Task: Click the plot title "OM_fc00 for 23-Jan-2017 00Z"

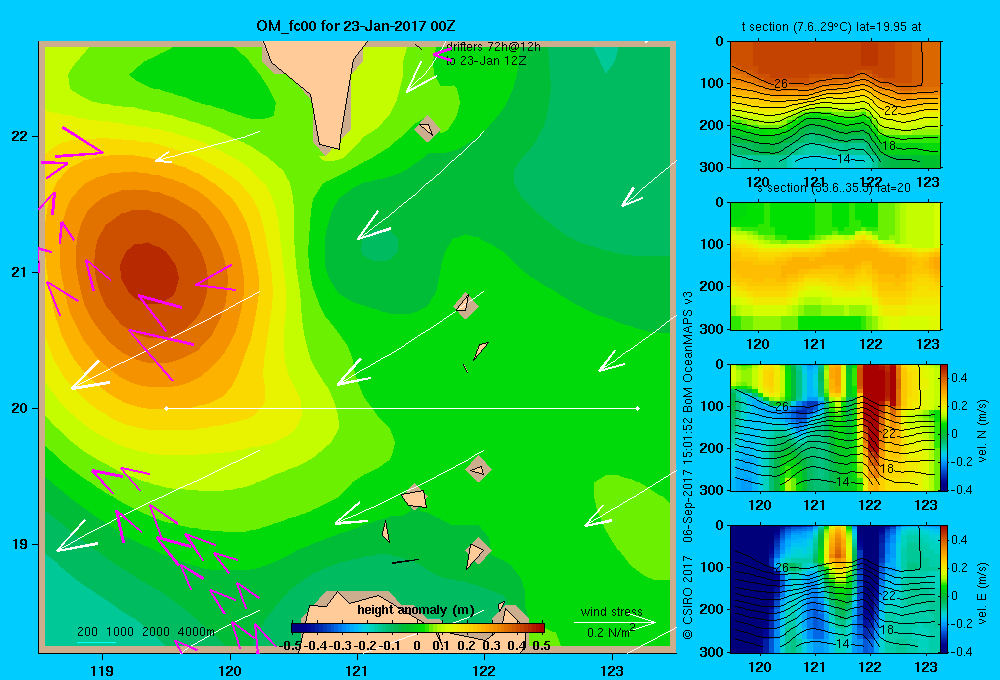Action: point(356,26)
